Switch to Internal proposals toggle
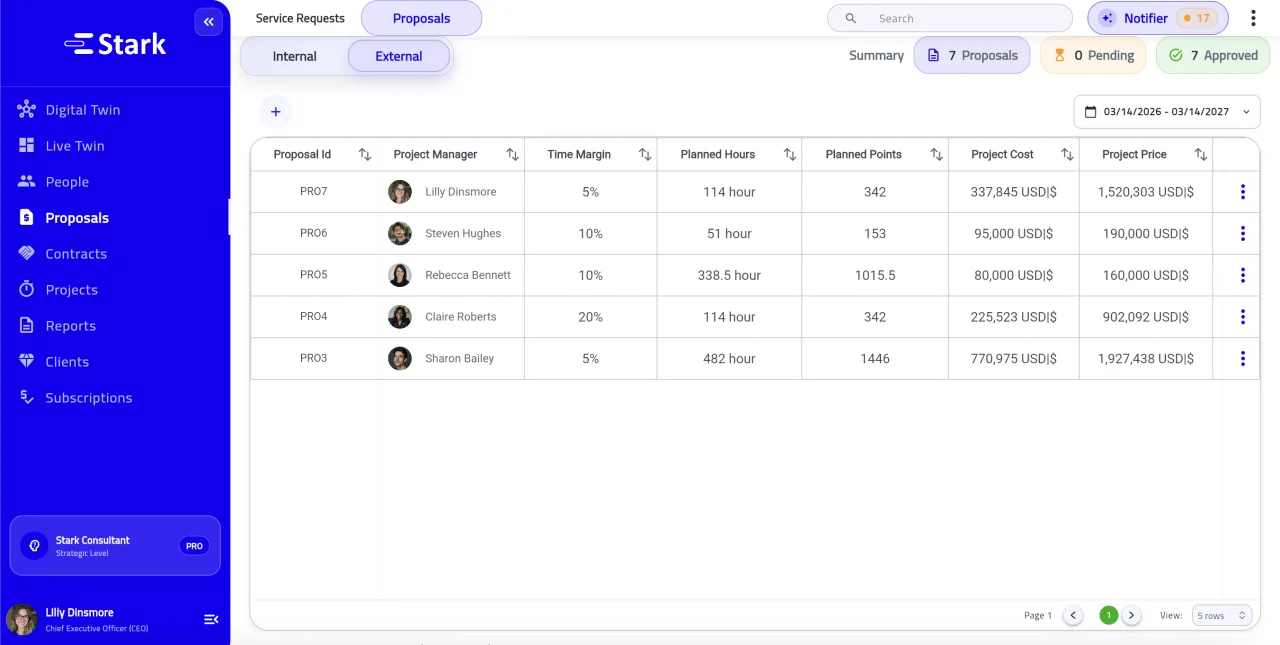 pyautogui.click(x=294, y=57)
